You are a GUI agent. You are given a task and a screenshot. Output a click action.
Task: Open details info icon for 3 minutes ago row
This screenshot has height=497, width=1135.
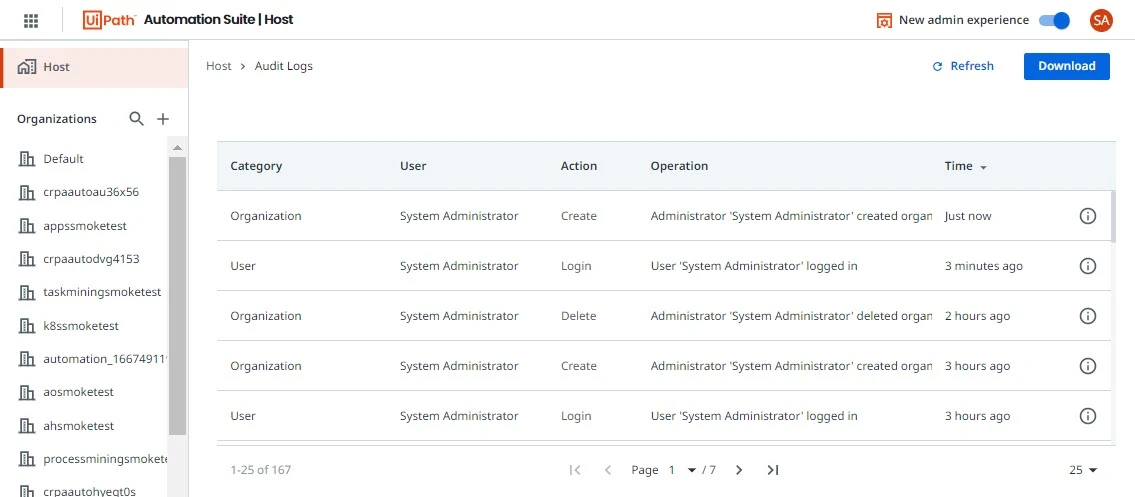pos(1087,266)
